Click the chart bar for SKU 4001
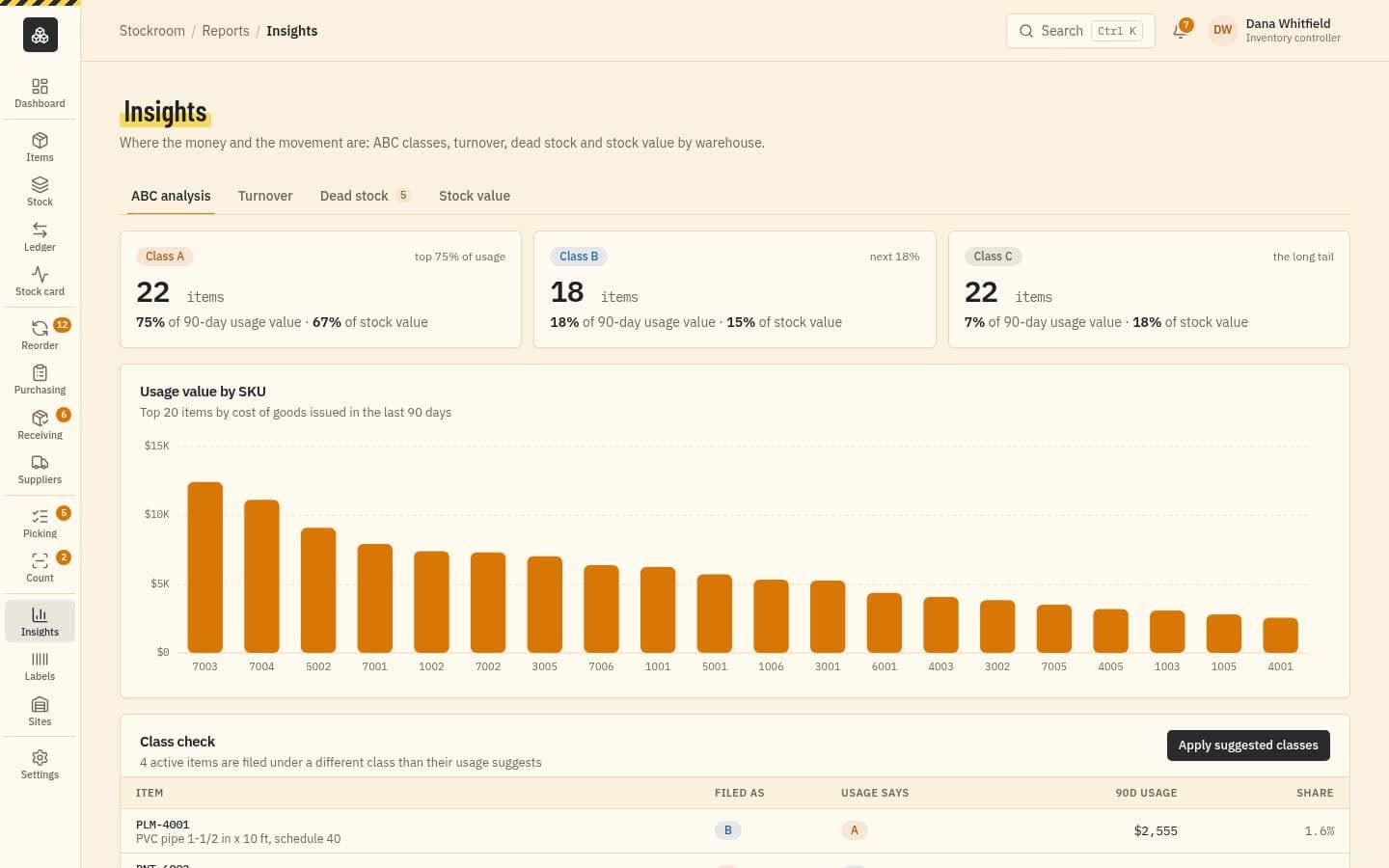Screen dimensions: 1389x868 pos(1280,636)
